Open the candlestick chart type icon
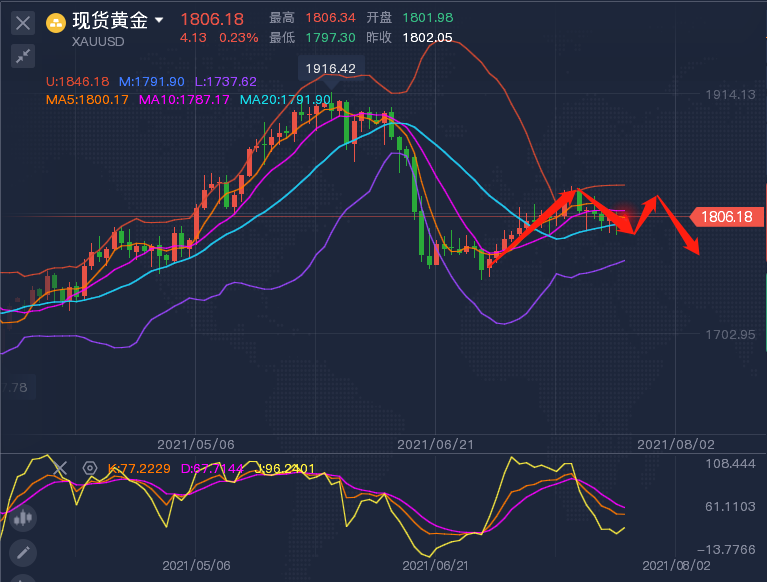This screenshot has height=582, width=767. click(x=22, y=518)
